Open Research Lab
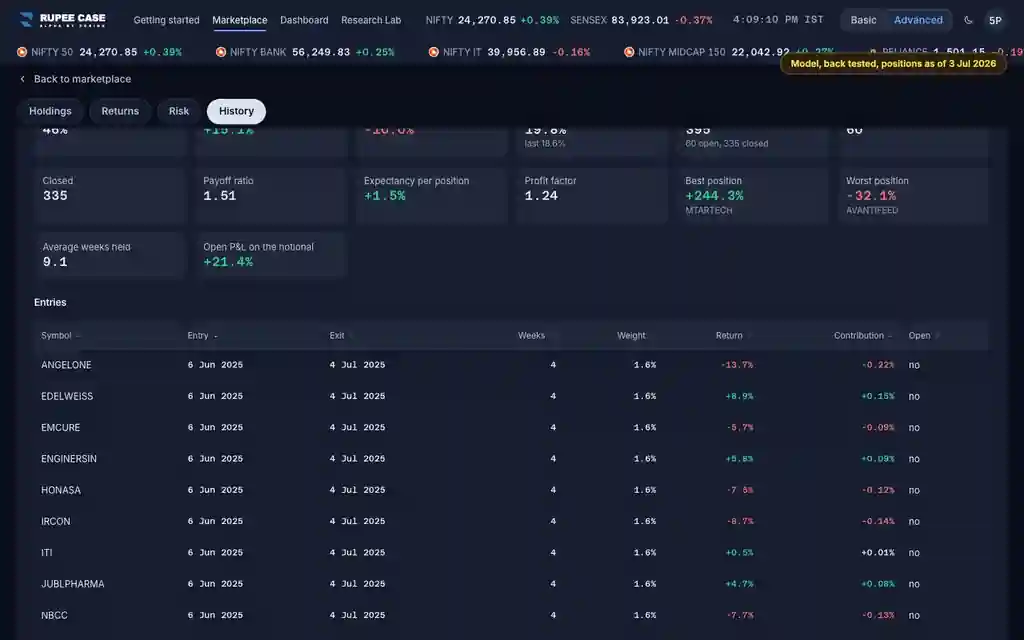This screenshot has height=640, width=1024. [x=371, y=20]
